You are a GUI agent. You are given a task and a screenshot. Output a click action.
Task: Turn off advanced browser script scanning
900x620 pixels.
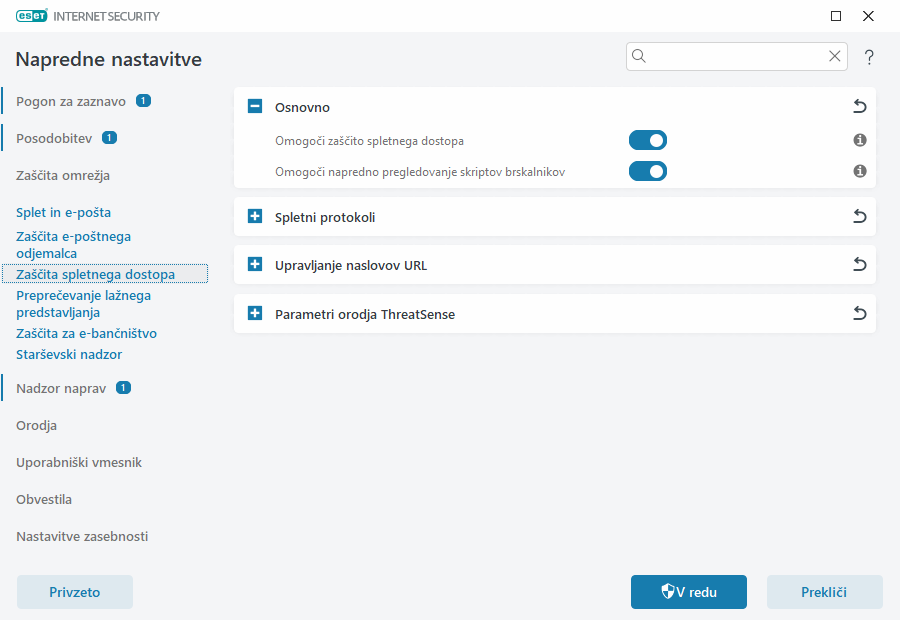pyautogui.click(x=648, y=171)
